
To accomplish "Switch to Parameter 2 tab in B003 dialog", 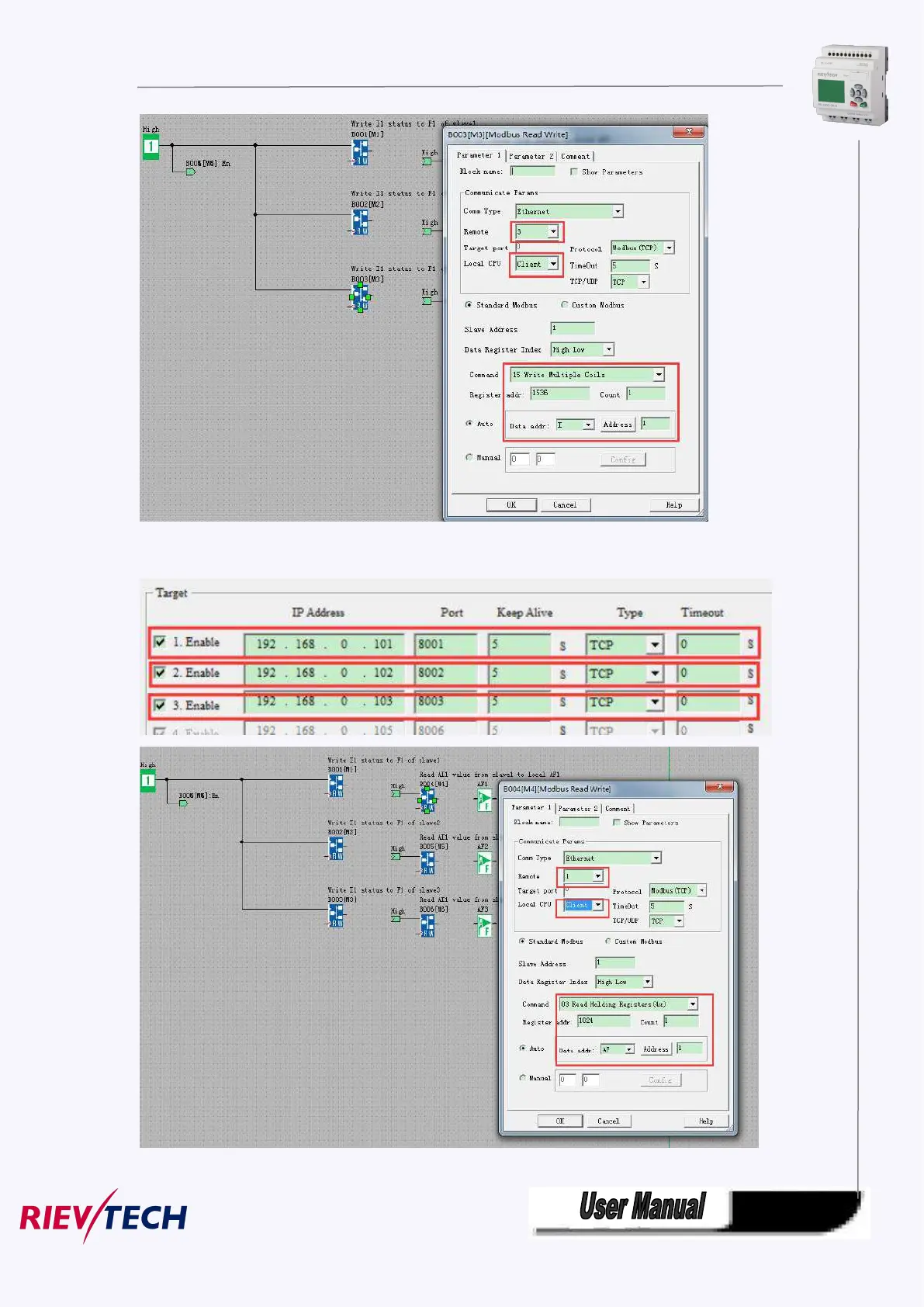I will (531, 156).
